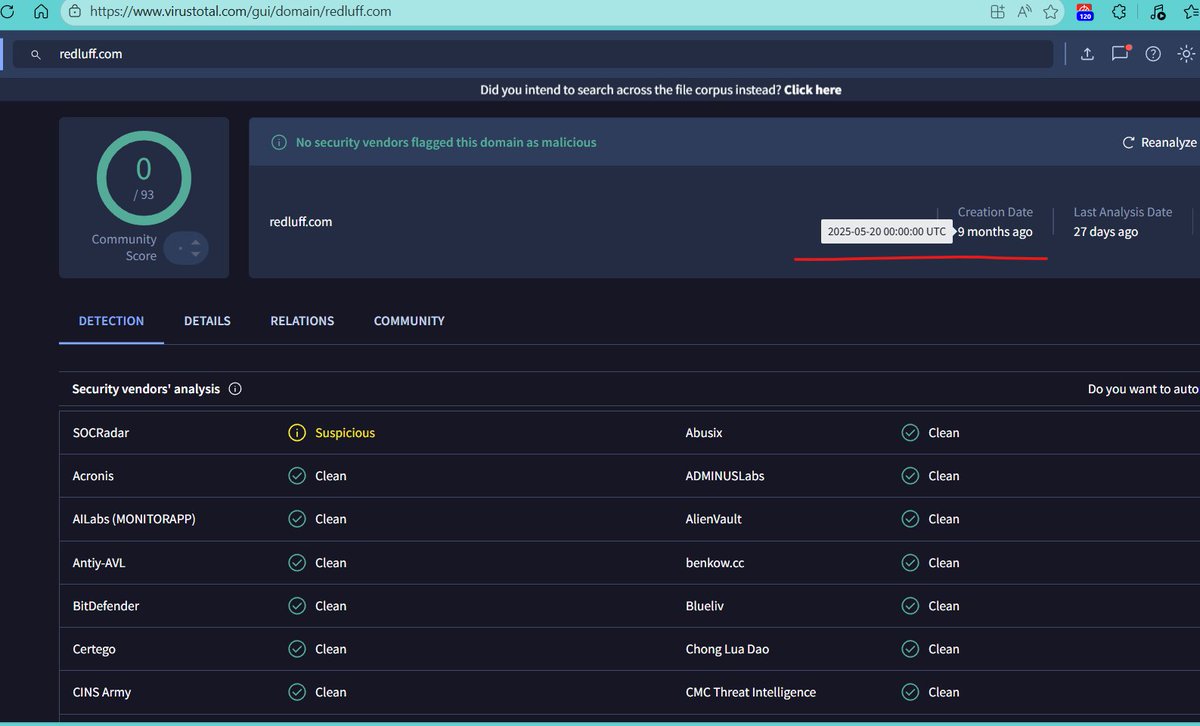Click Last Analysis Date '27 days ago'
The height and width of the screenshot is (726, 1200).
coord(1106,232)
